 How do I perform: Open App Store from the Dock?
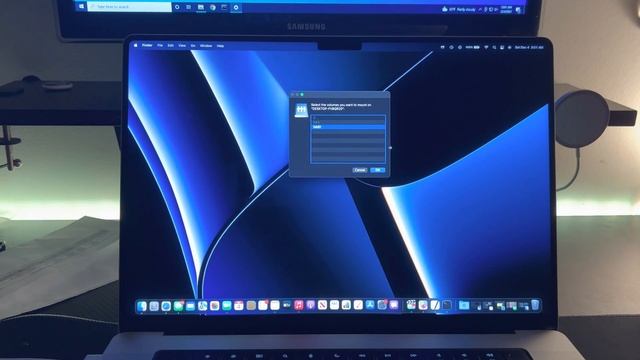pos(370,306)
